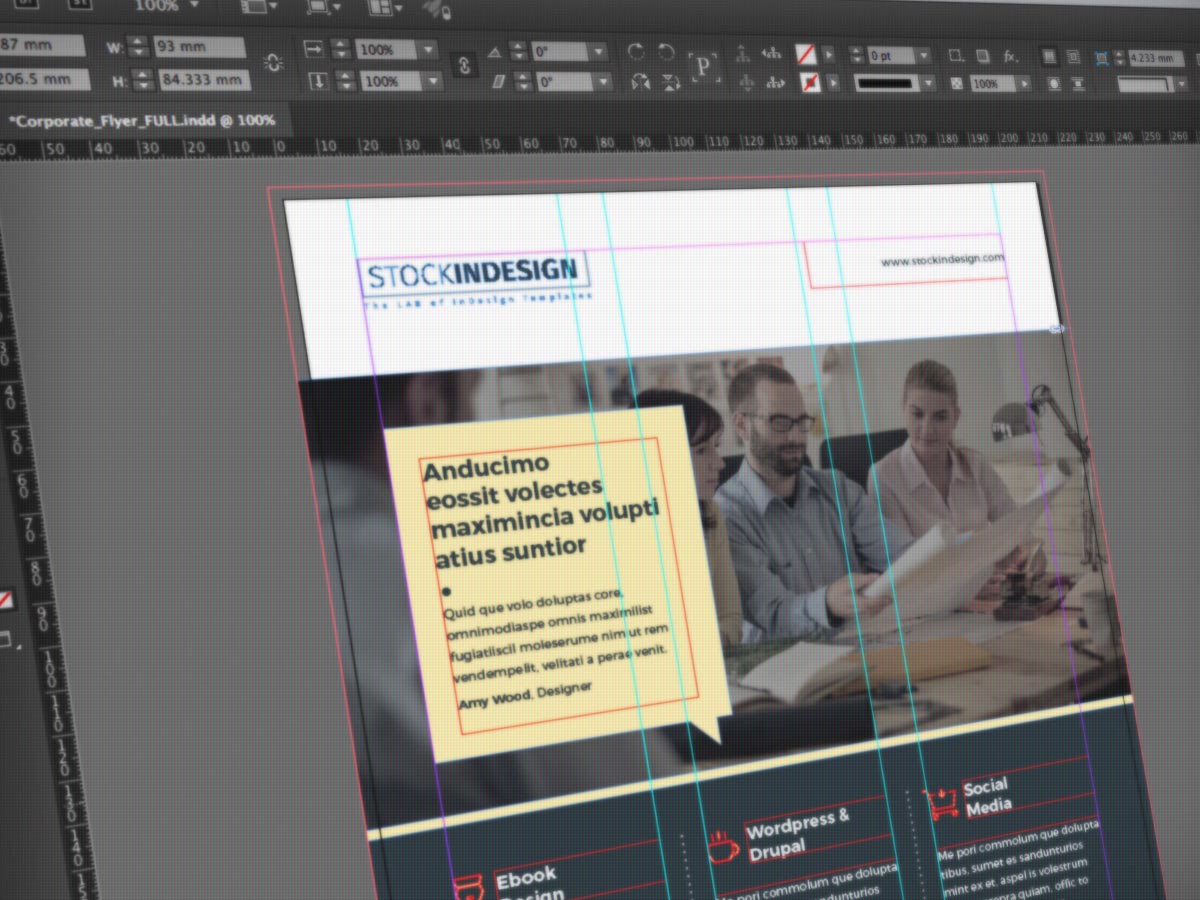Click the opacity checkerboard icon
The height and width of the screenshot is (900, 1200).
click(x=957, y=84)
